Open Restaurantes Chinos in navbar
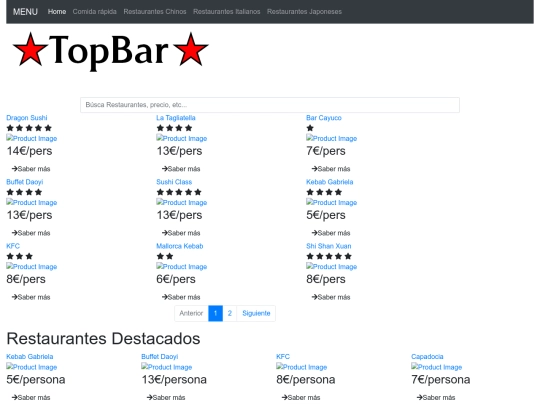Screen dimensions: 540x405 (155, 12)
